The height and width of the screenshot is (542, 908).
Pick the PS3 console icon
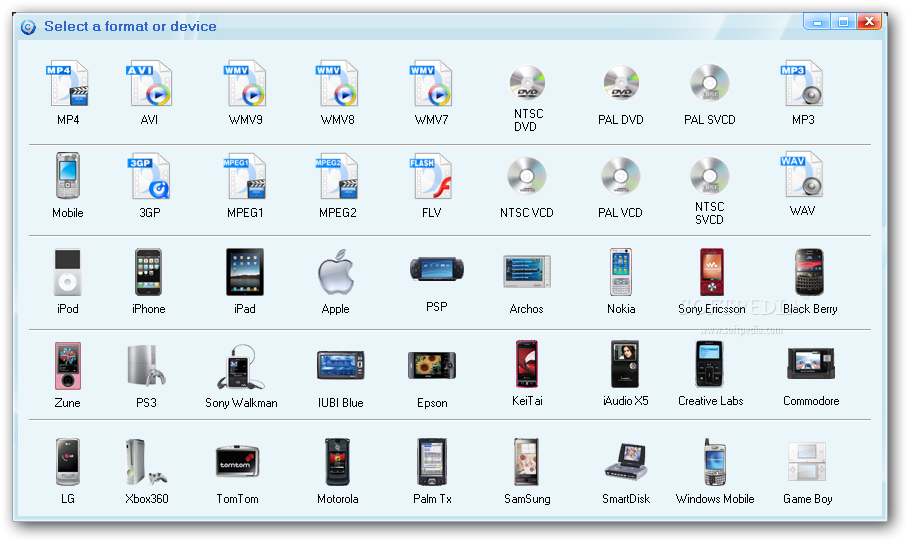[147, 366]
